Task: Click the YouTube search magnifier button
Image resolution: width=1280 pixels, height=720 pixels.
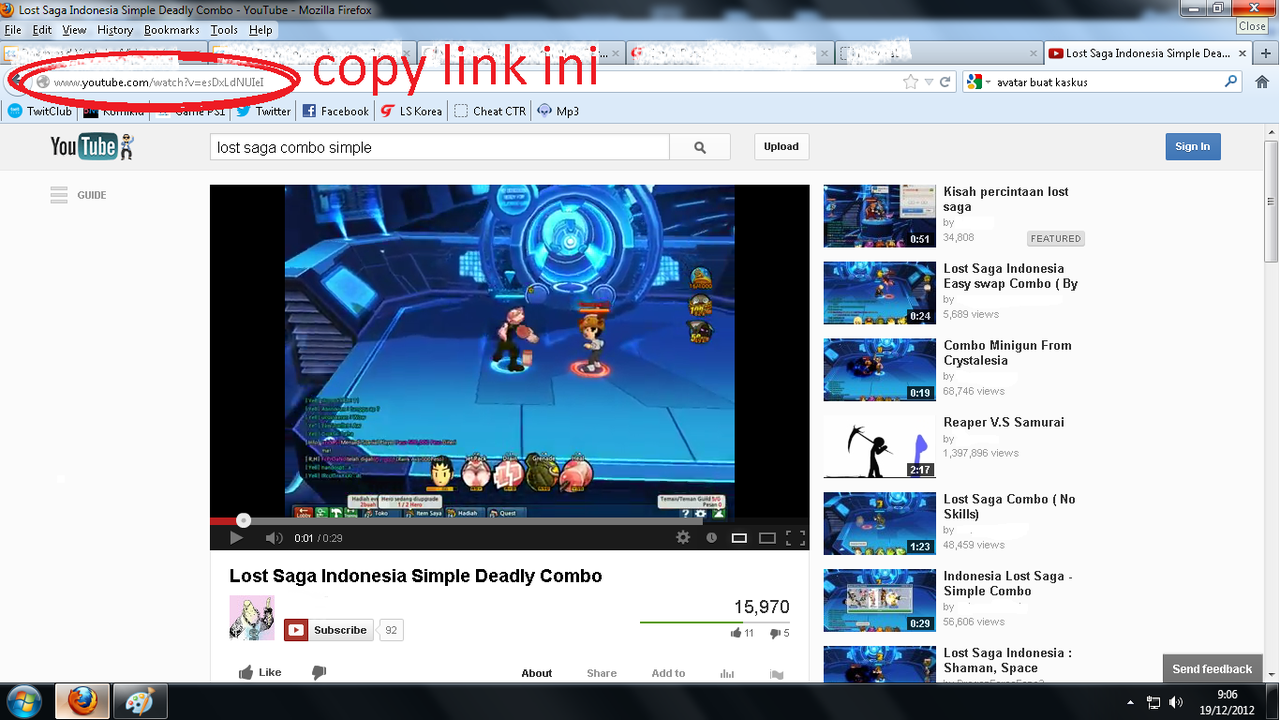Action: tap(700, 147)
